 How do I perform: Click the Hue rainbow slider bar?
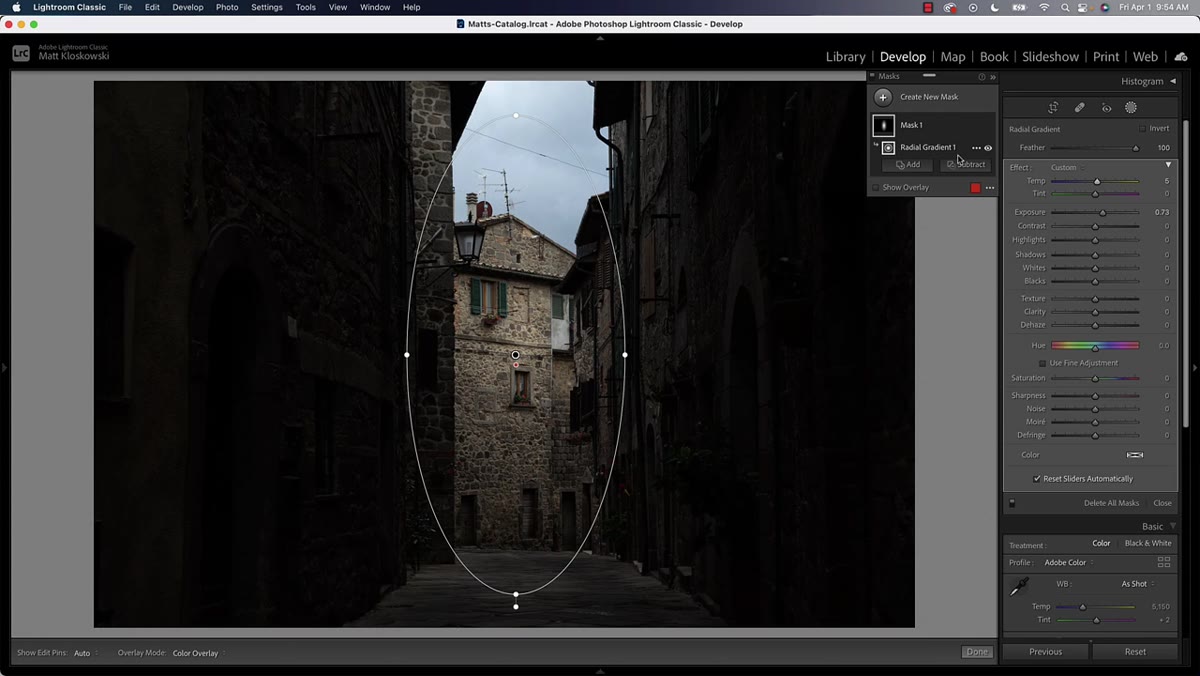pos(1095,346)
